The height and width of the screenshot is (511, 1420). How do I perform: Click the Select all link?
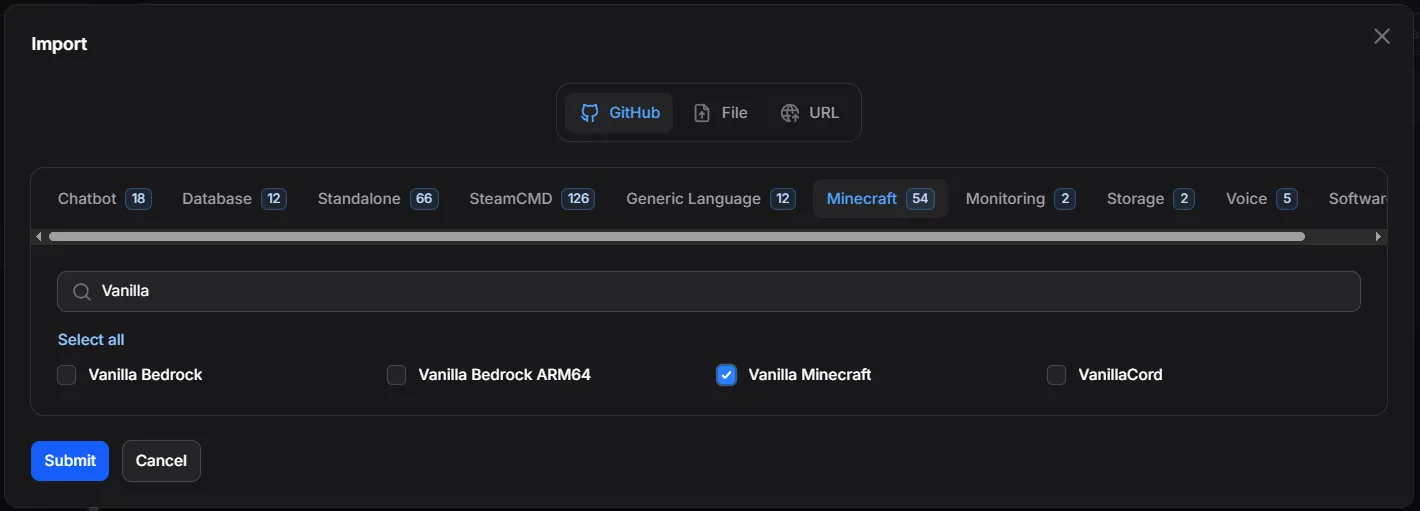pyautogui.click(x=91, y=340)
